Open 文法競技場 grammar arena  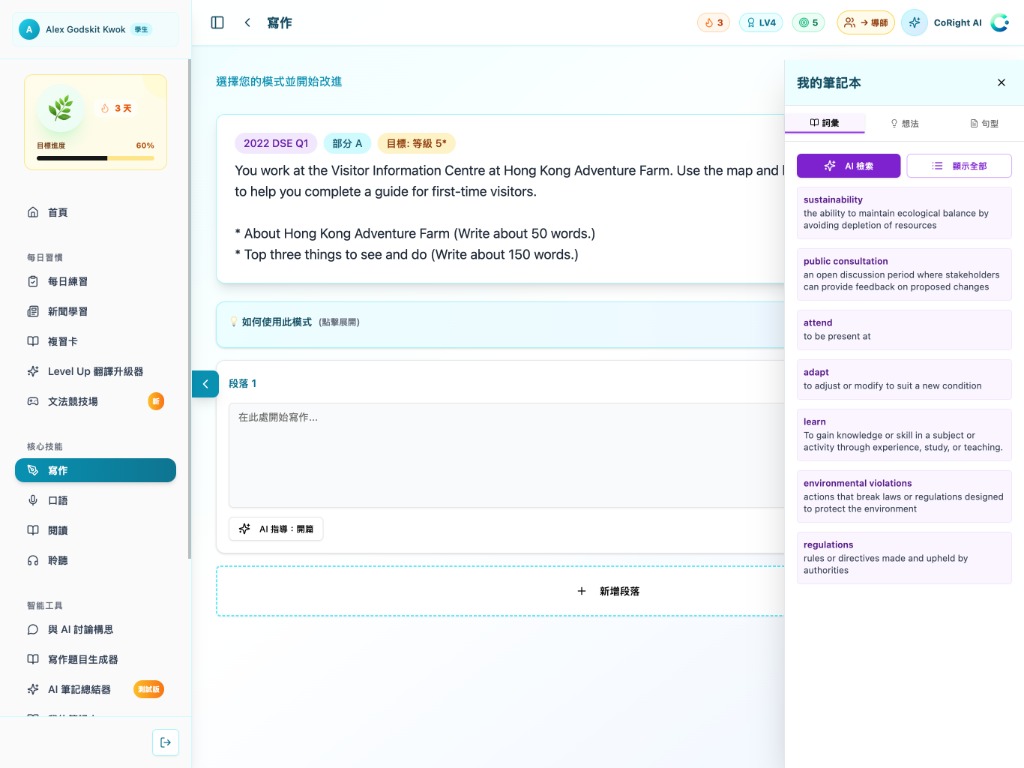tap(95, 402)
